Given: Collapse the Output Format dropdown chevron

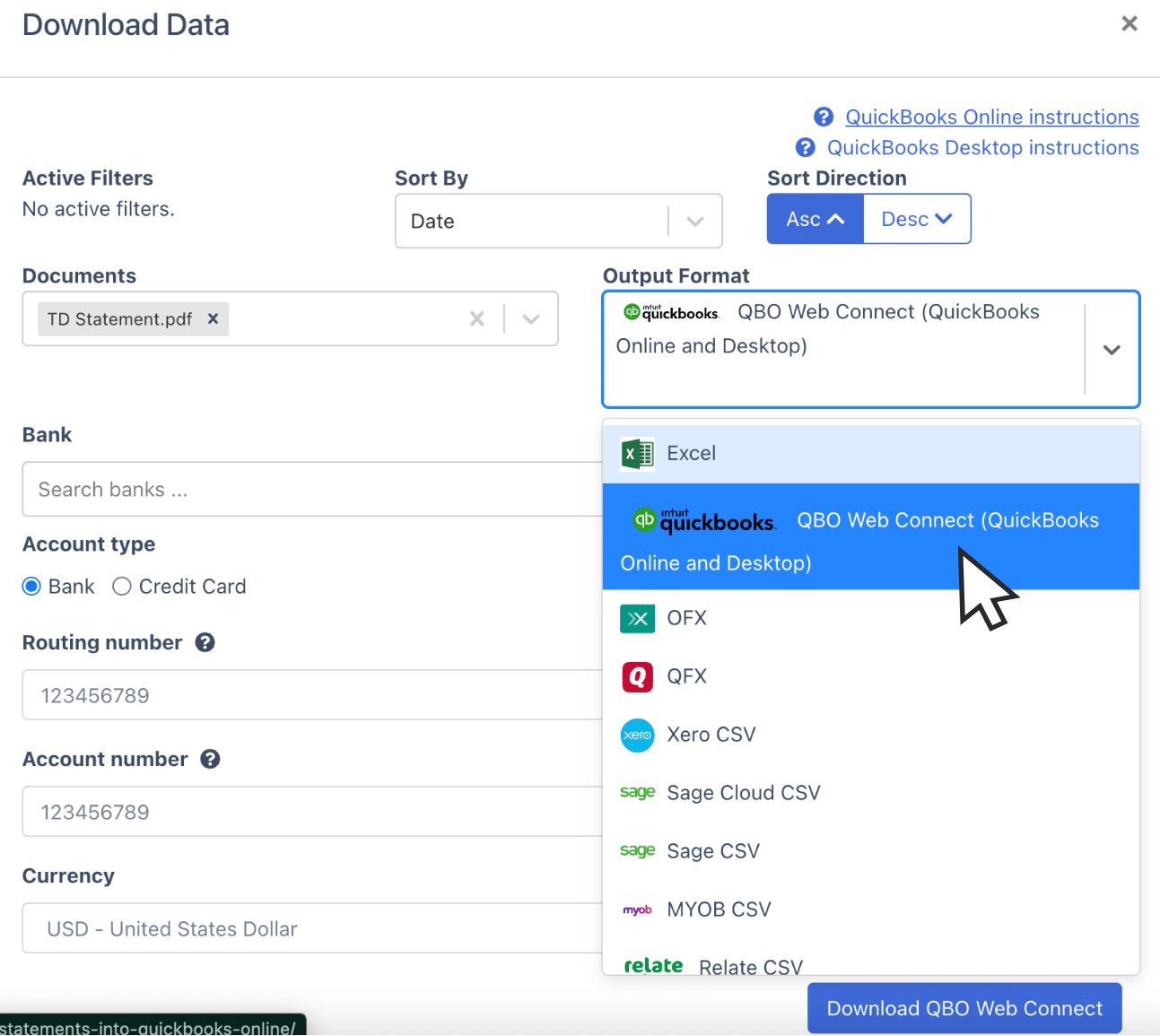Looking at the screenshot, I should [1112, 350].
